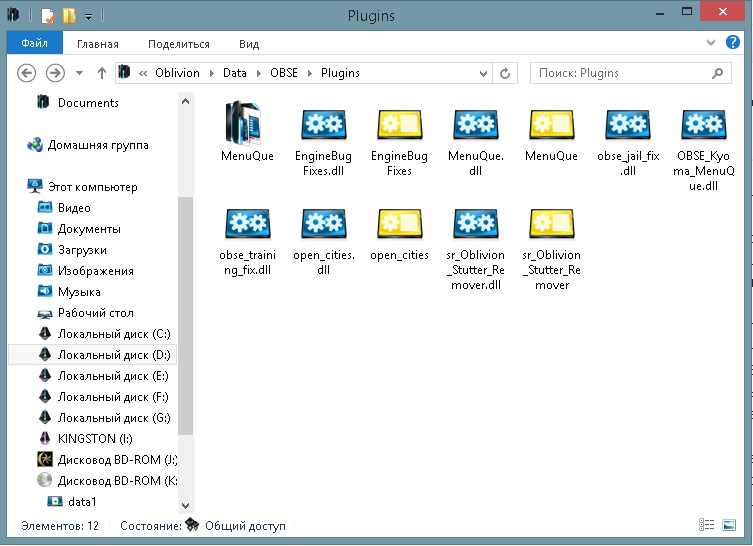Select the yellow MenuQue config file icon
The height and width of the screenshot is (546, 753).
pyautogui.click(x=551, y=124)
